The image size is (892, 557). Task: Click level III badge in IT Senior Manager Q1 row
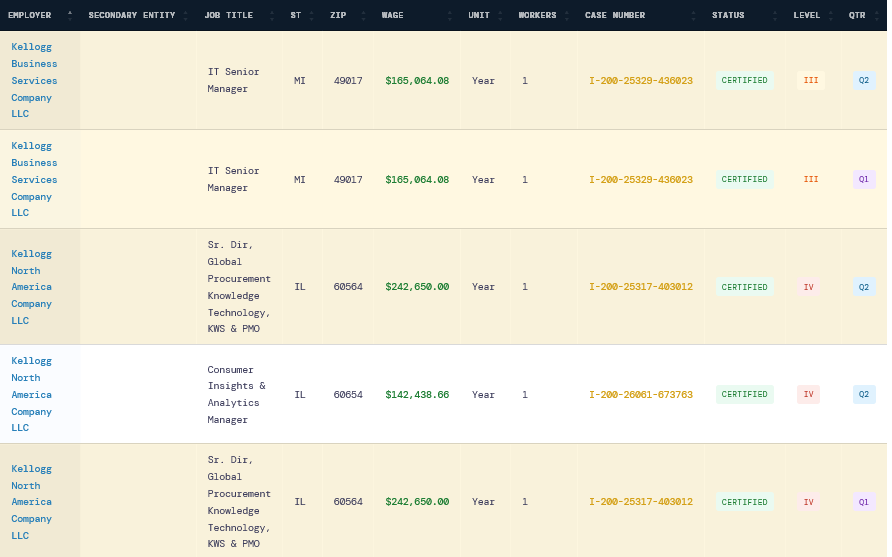pyautogui.click(x=811, y=179)
